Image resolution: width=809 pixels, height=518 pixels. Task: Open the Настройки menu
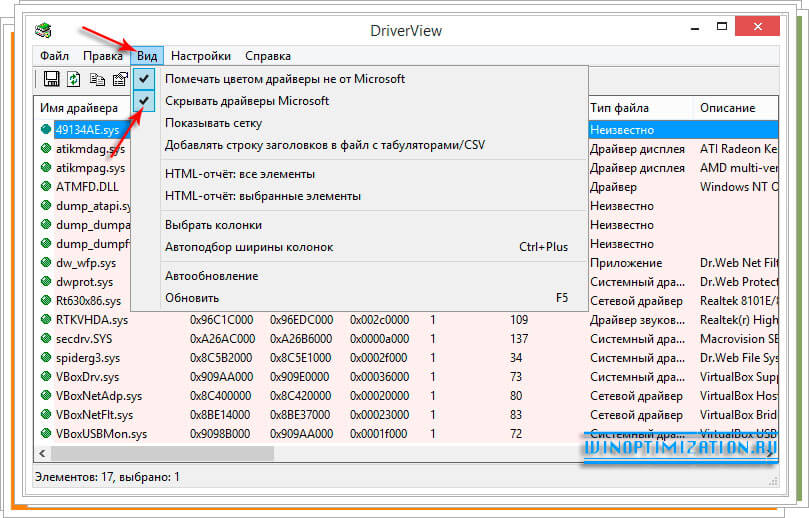click(x=200, y=56)
